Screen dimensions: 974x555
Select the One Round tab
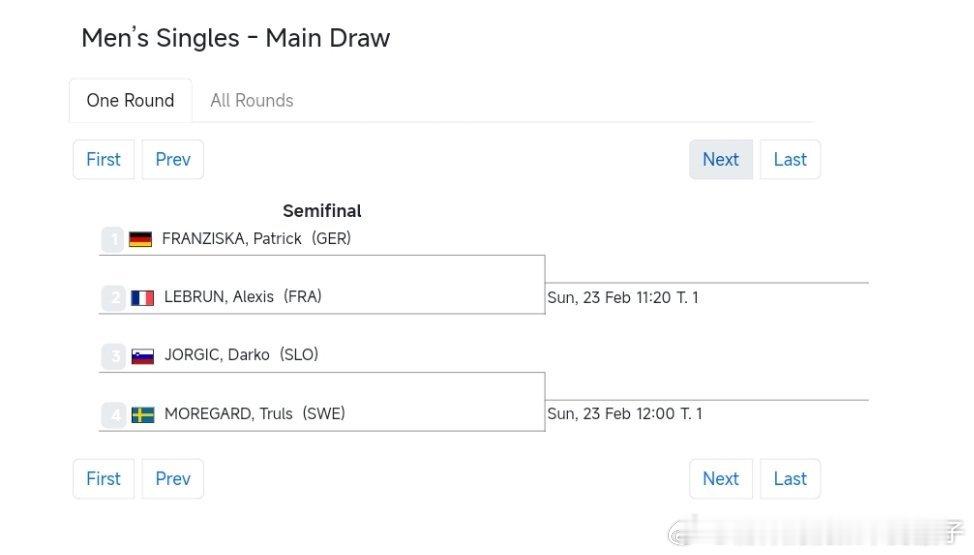click(x=130, y=101)
